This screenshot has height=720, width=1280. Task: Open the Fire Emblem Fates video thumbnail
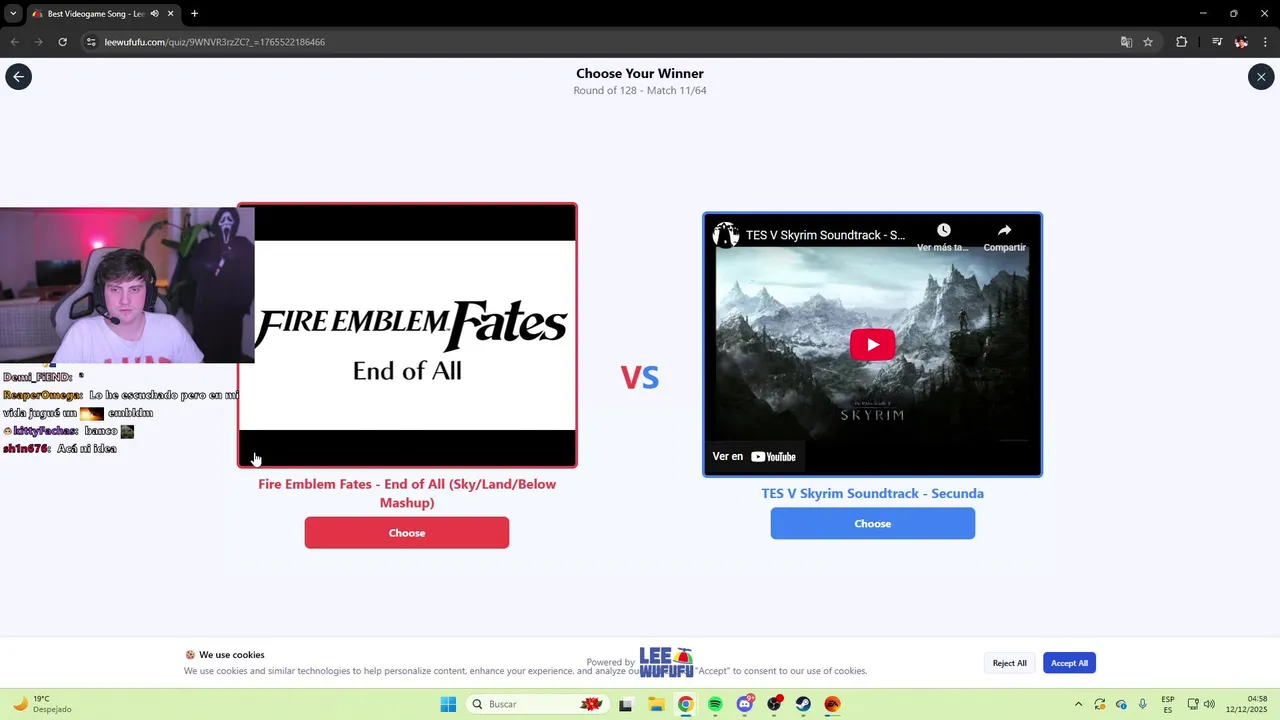point(407,335)
